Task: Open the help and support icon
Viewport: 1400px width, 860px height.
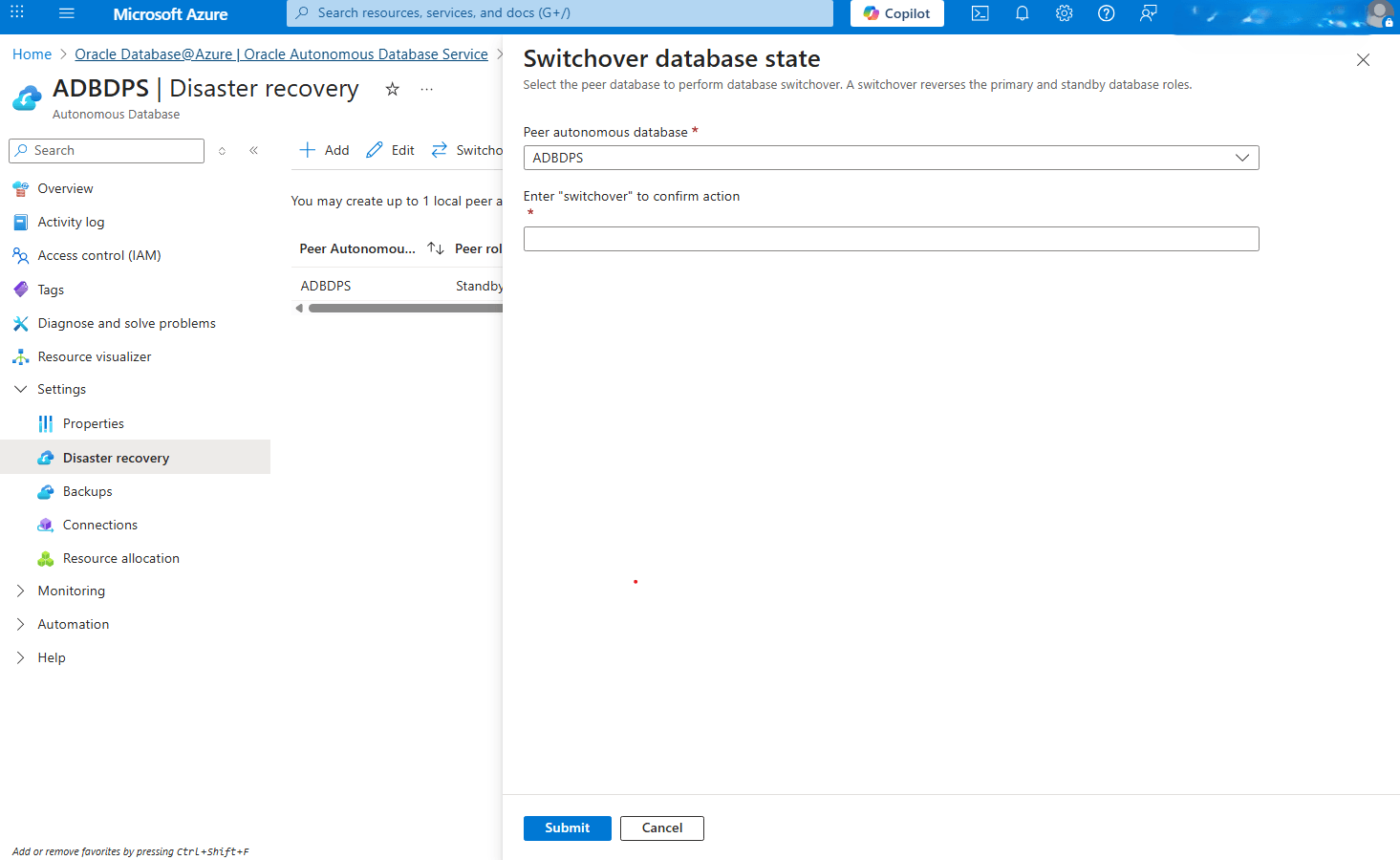Action: pyautogui.click(x=1106, y=13)
